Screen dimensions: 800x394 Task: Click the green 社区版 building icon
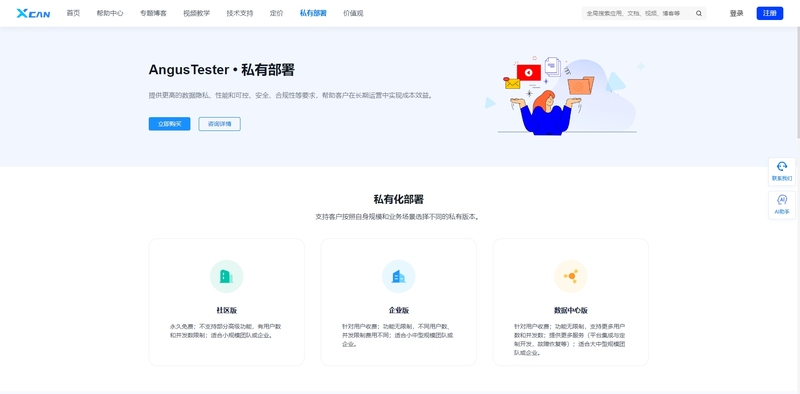(x=226, y=277)
